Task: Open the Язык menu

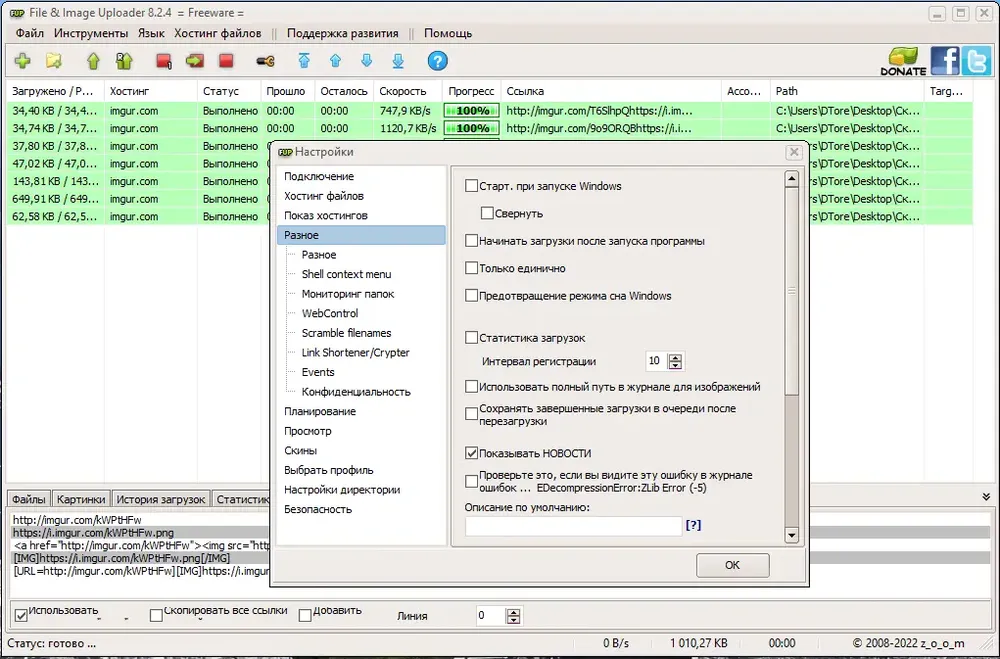Action: (x=151, y=33)
